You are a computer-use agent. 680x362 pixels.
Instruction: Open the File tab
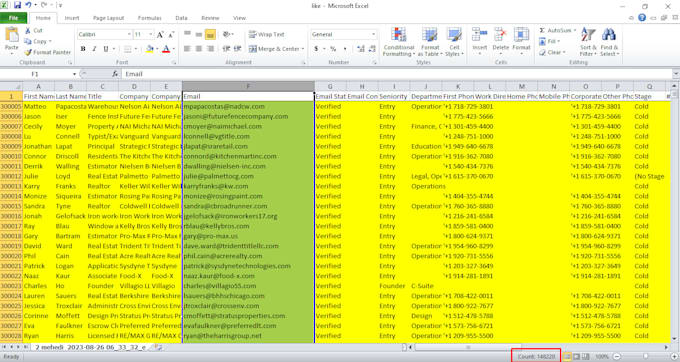13,18
